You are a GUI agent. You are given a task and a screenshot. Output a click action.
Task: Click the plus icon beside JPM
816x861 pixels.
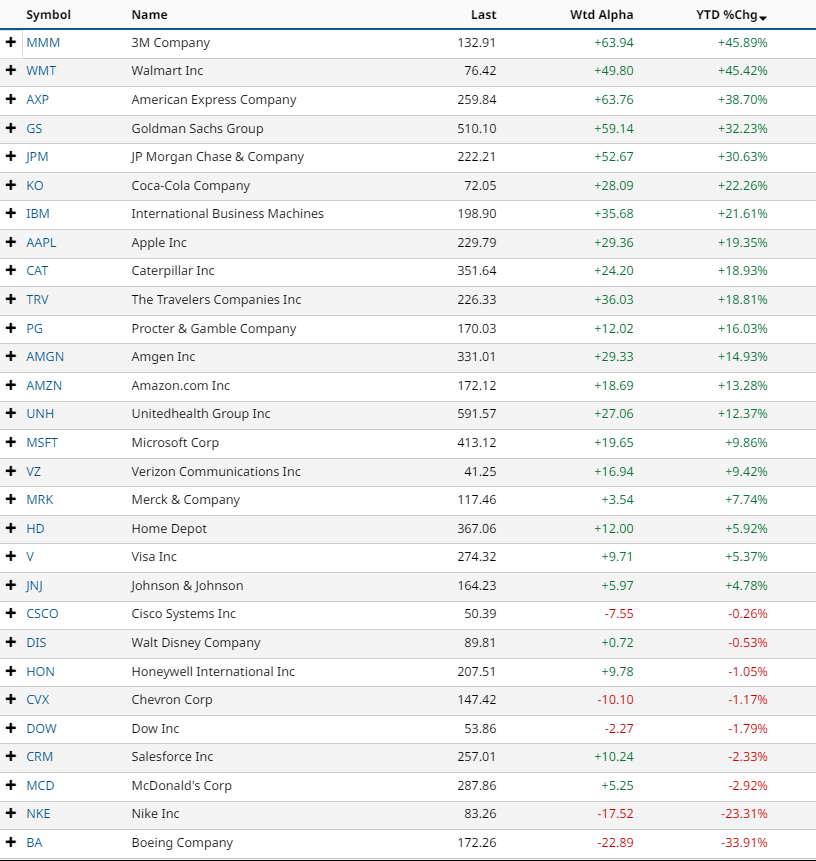tap(11, 157)
